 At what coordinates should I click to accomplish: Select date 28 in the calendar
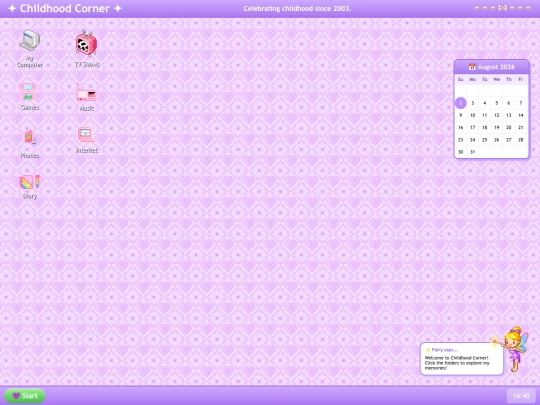click(x=521, y=140)
